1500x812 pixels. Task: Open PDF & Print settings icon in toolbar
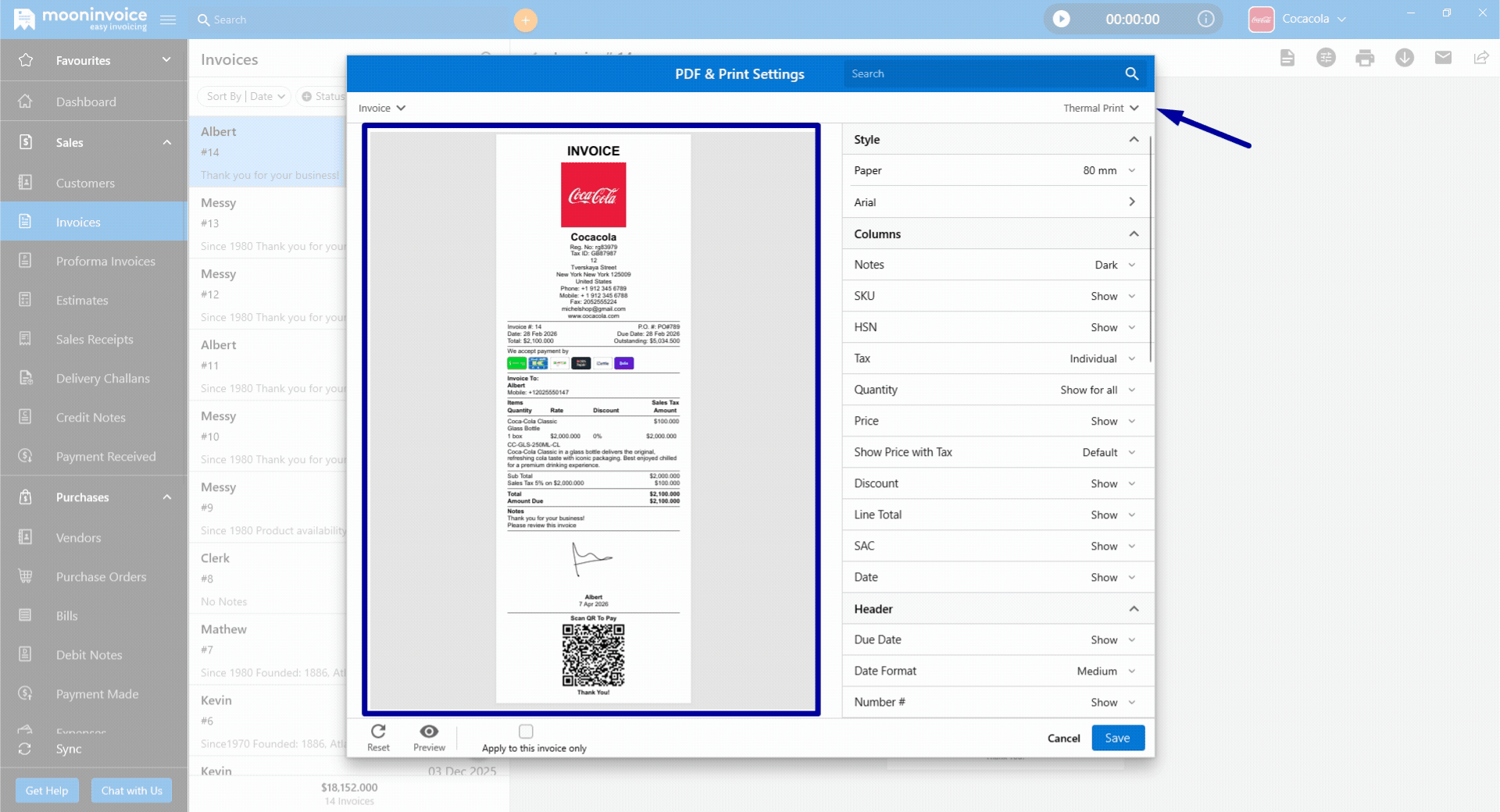(x=1326, y=58)
